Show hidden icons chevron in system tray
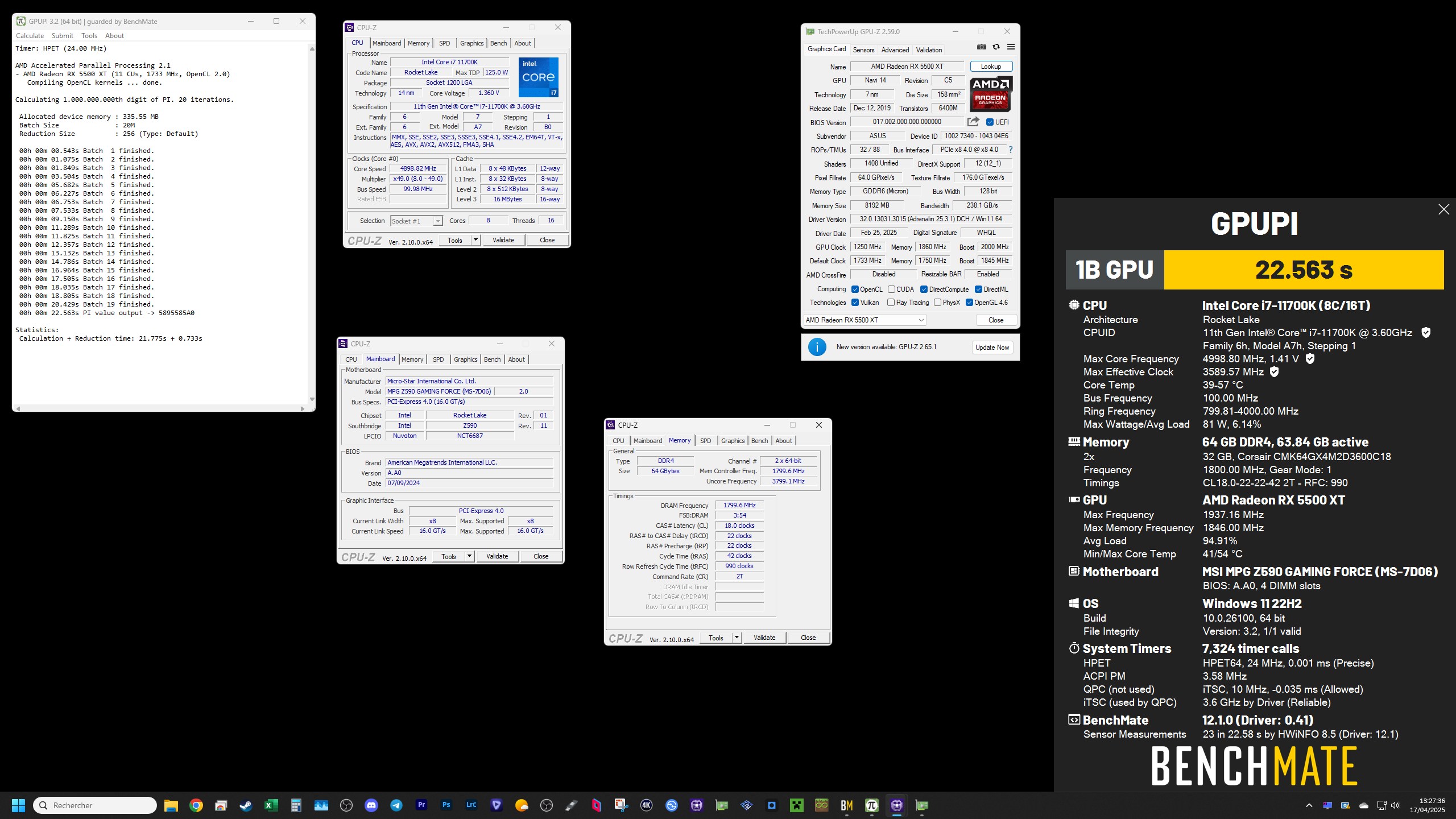 1309,805
